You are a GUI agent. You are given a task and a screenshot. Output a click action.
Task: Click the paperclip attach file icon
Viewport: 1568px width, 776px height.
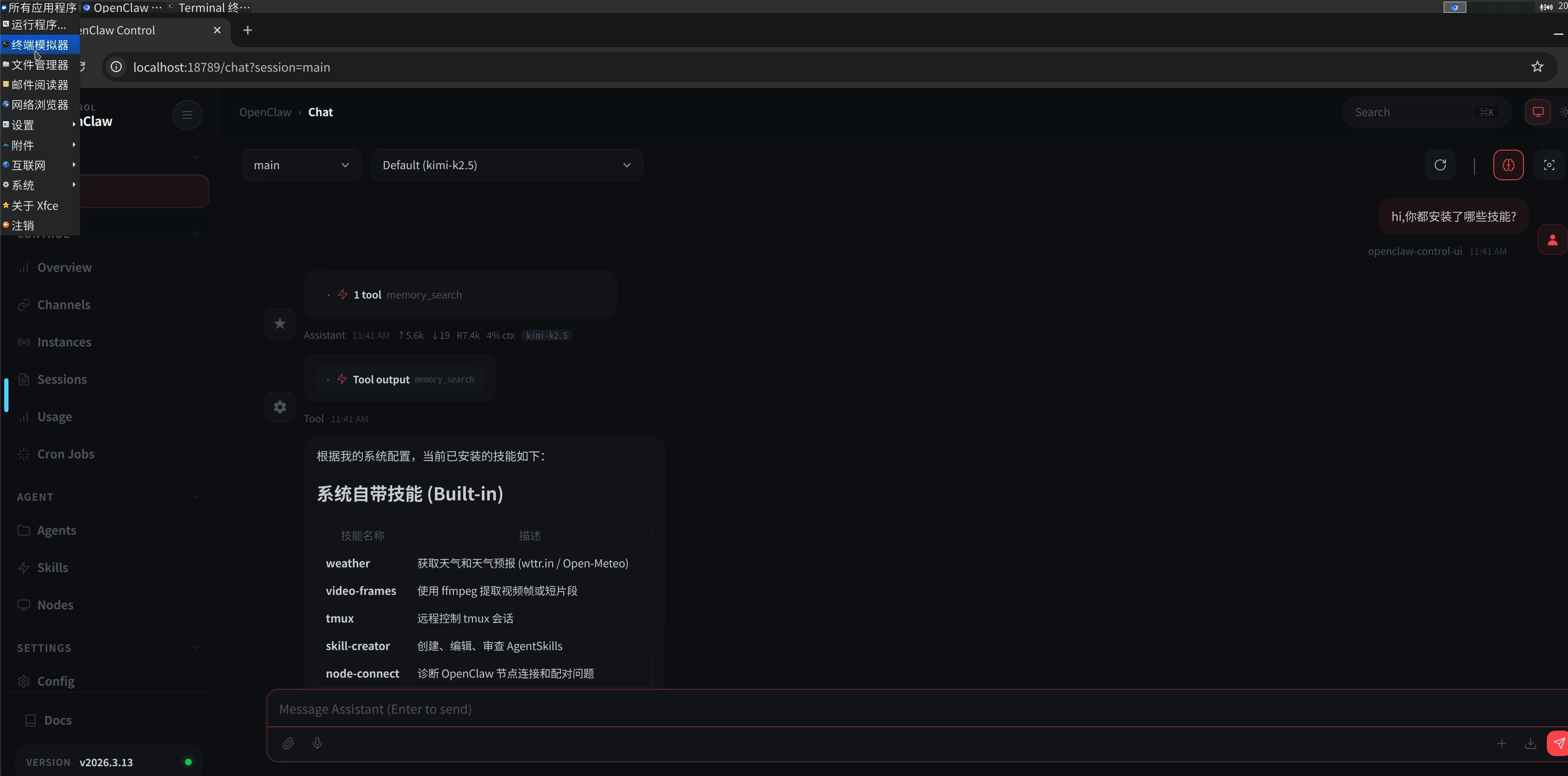point(288,743)
